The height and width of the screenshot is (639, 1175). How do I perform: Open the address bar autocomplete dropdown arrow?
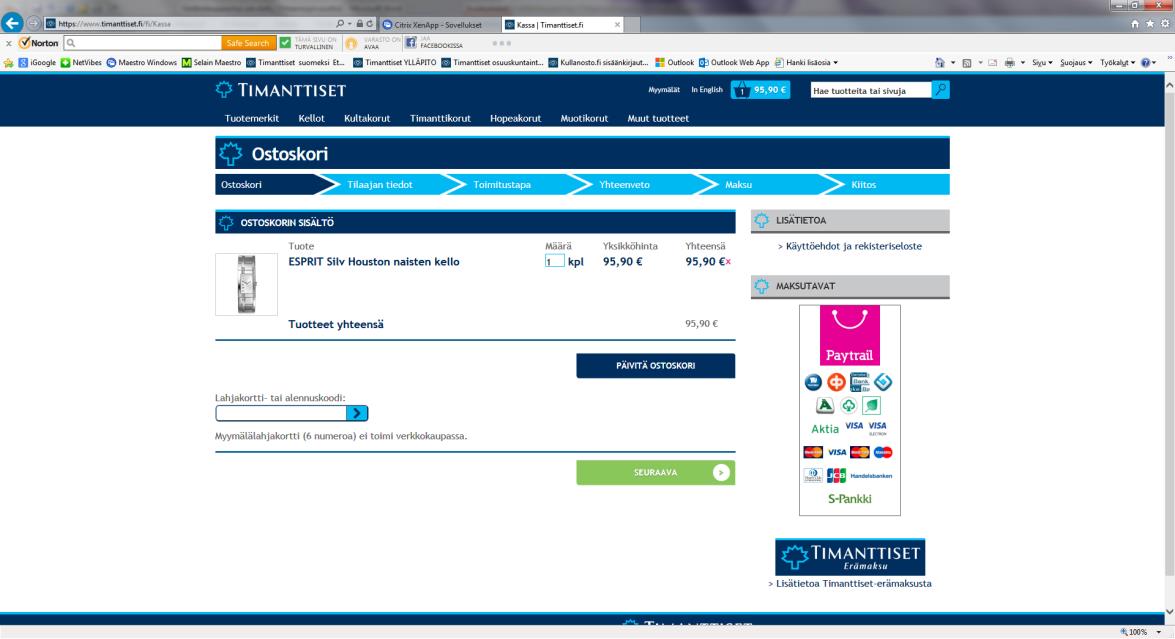click(349, 24)
